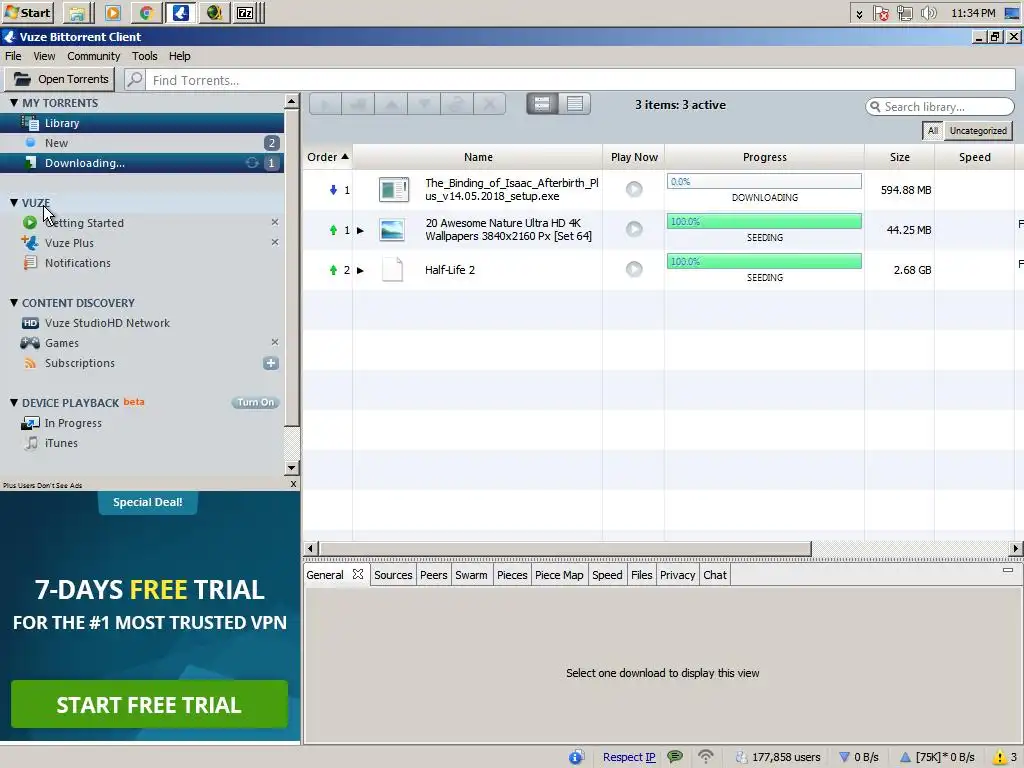The height and width of the screenshot is (768, 1024).
Task: Click the START FREE TRIAL ad button
Action: [x=149, y=704]
